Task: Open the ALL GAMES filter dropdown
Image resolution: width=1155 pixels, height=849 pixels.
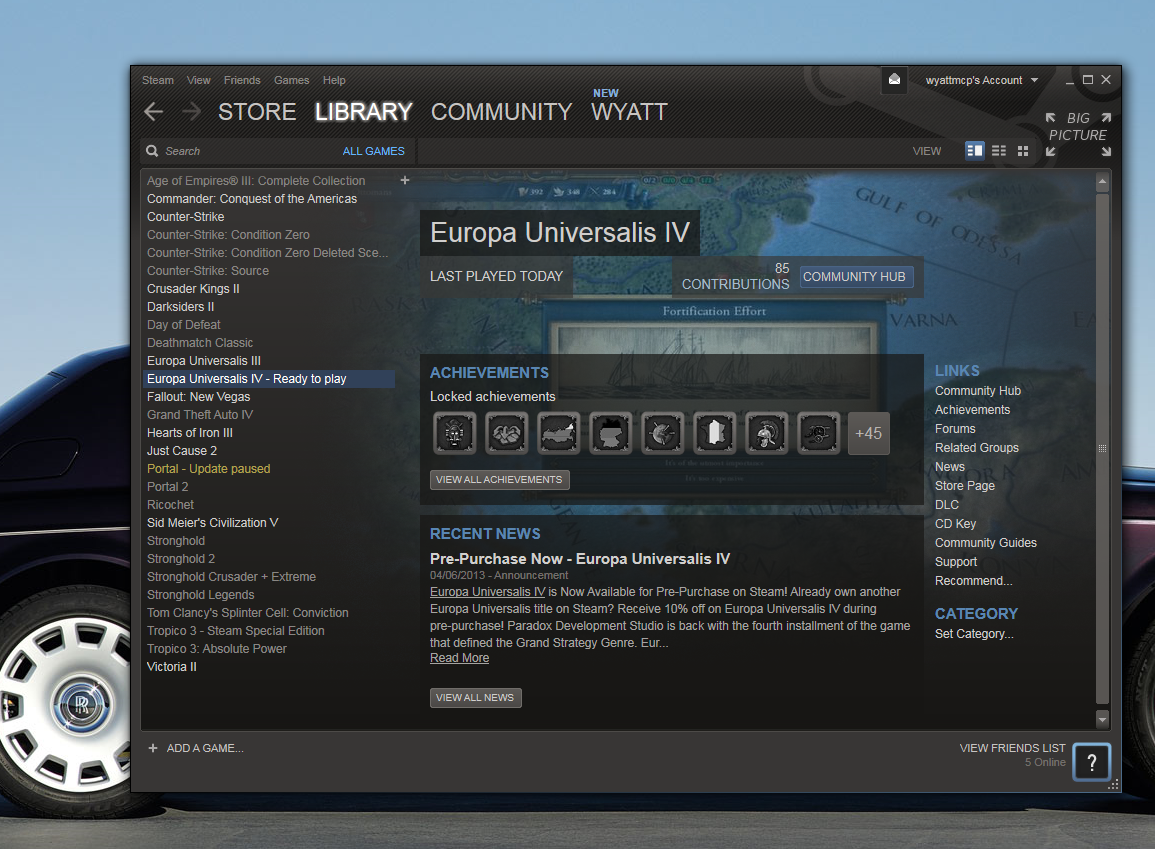Action: (373, 151)
